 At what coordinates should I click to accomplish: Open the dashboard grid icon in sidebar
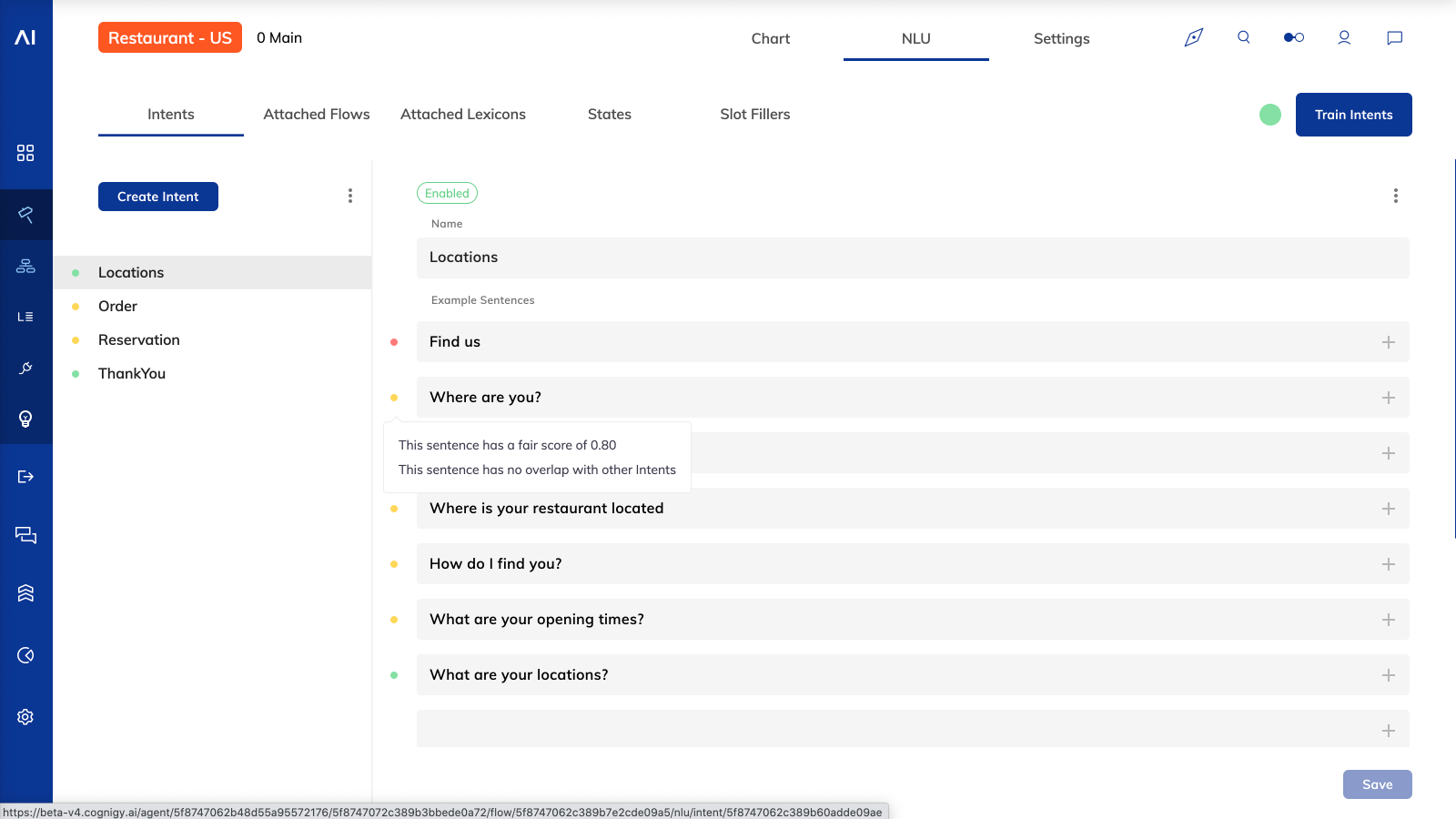pyautogui.click(x=25, y=153)
